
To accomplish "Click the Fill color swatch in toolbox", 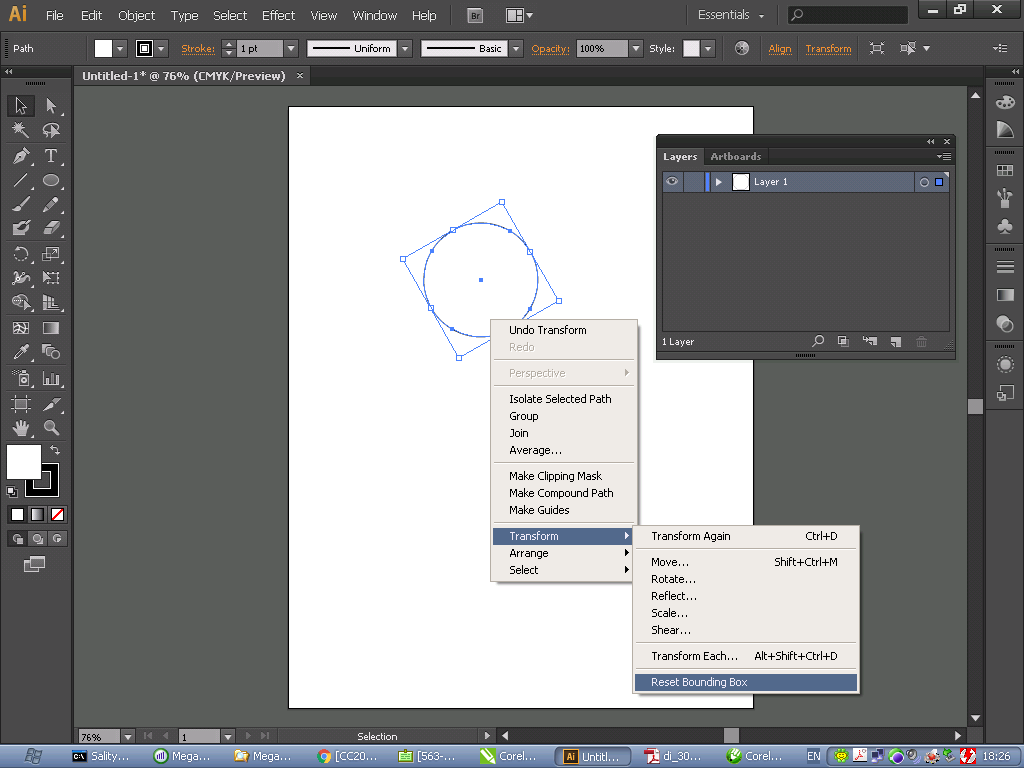I will click(x=24, y=462).
